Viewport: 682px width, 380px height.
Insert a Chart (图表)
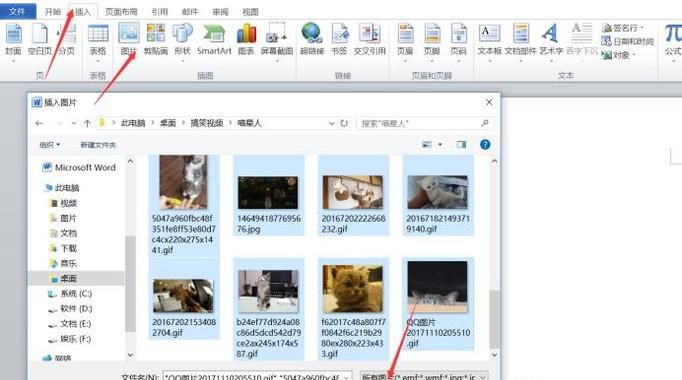click(246, 40)
